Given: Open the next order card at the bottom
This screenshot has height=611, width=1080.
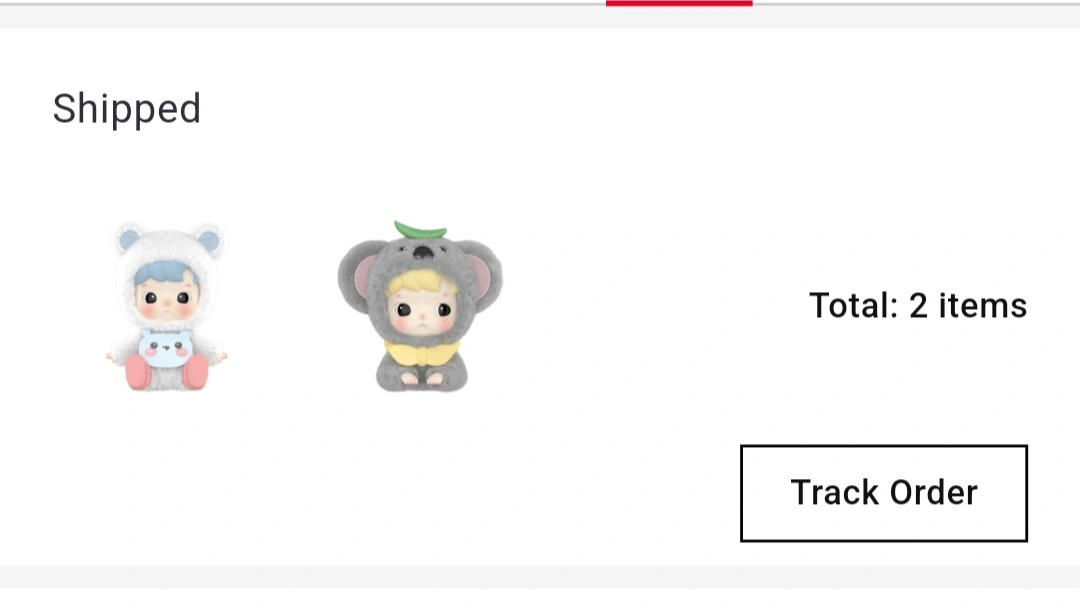Looking at the screenshot, I should (x=540, y=599).
